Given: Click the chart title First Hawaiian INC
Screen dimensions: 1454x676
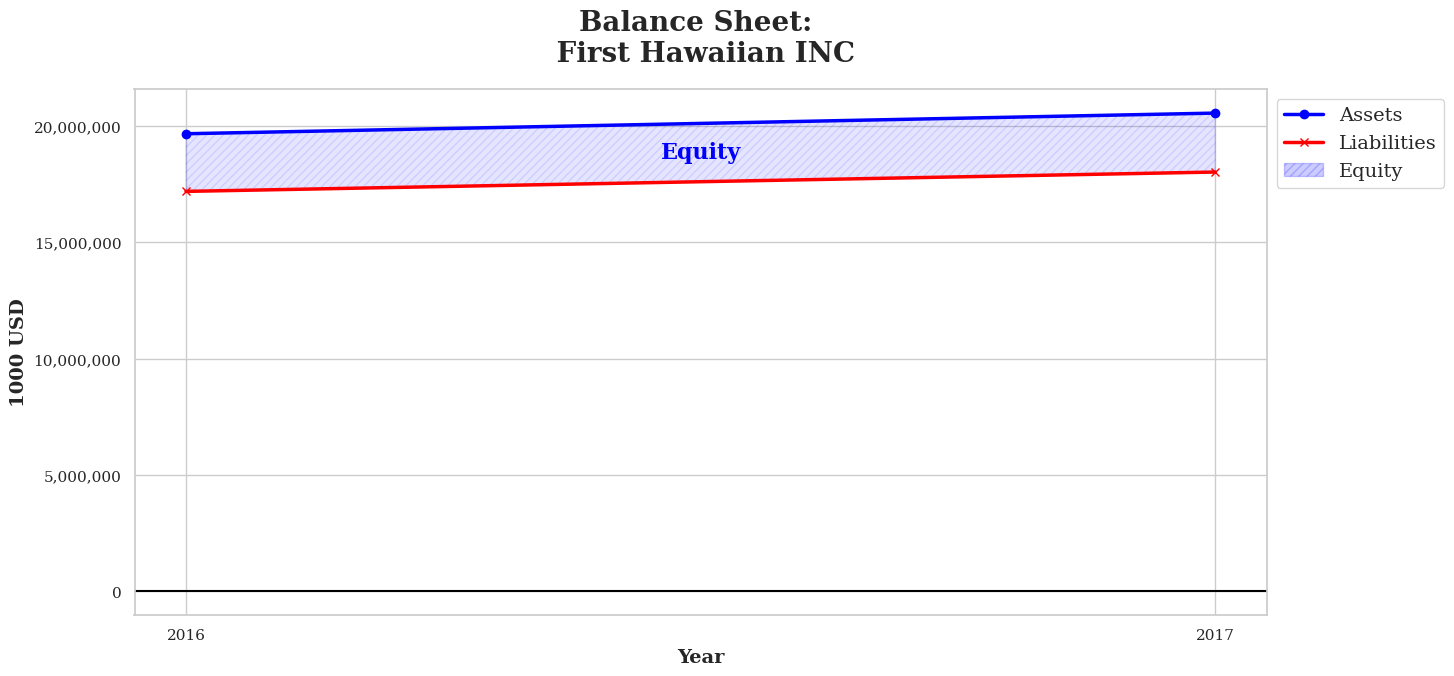Looking at the screenshot, I should pos(705,53).
